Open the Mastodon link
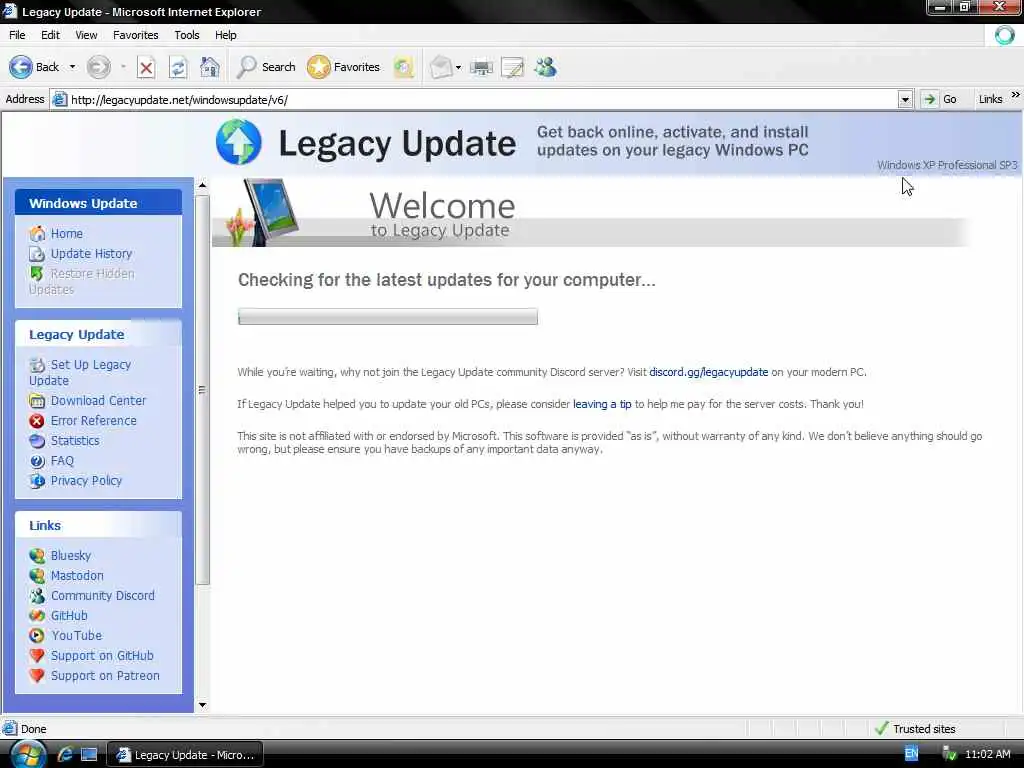 pyautogui.click(x=77, y=575)
